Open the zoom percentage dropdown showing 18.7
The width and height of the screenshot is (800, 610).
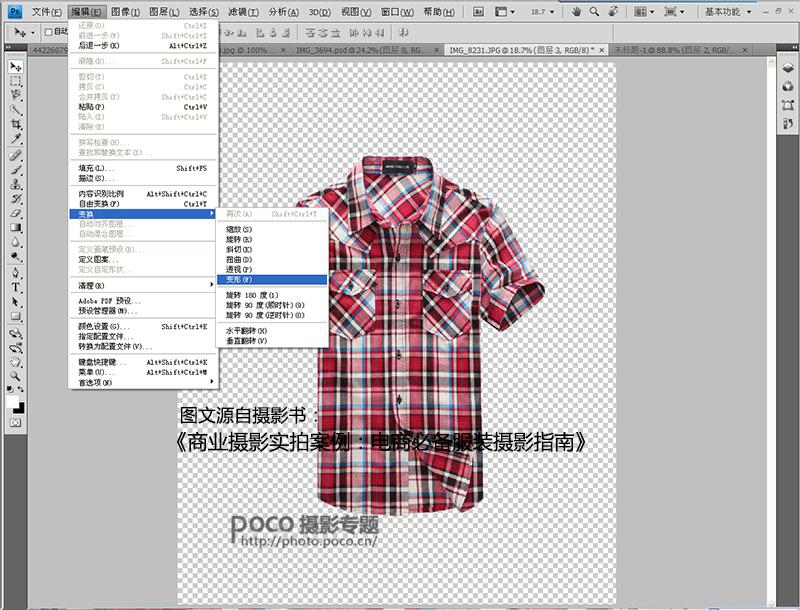[x=552, y=12]
